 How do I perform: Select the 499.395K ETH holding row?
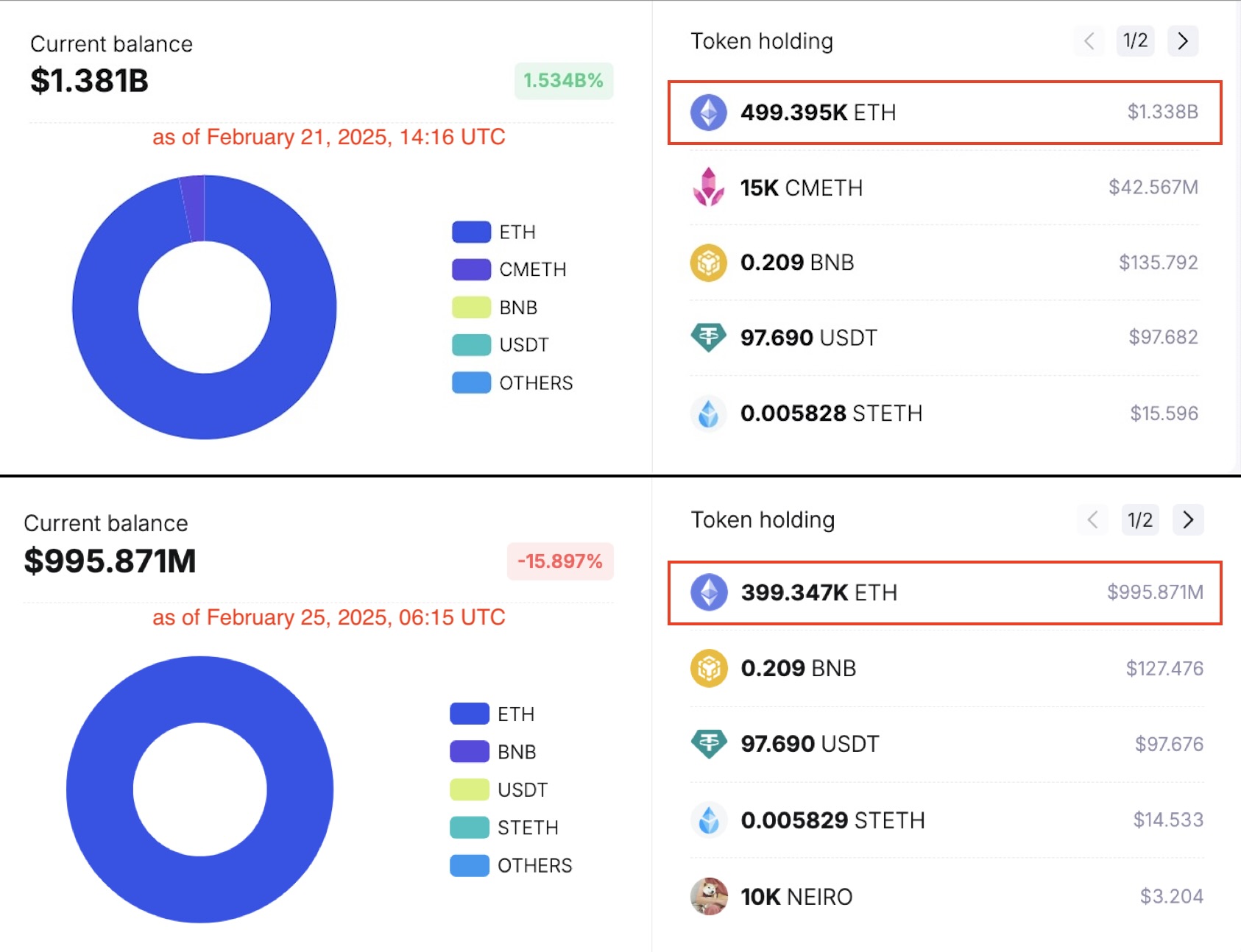(x=944, y=113)
